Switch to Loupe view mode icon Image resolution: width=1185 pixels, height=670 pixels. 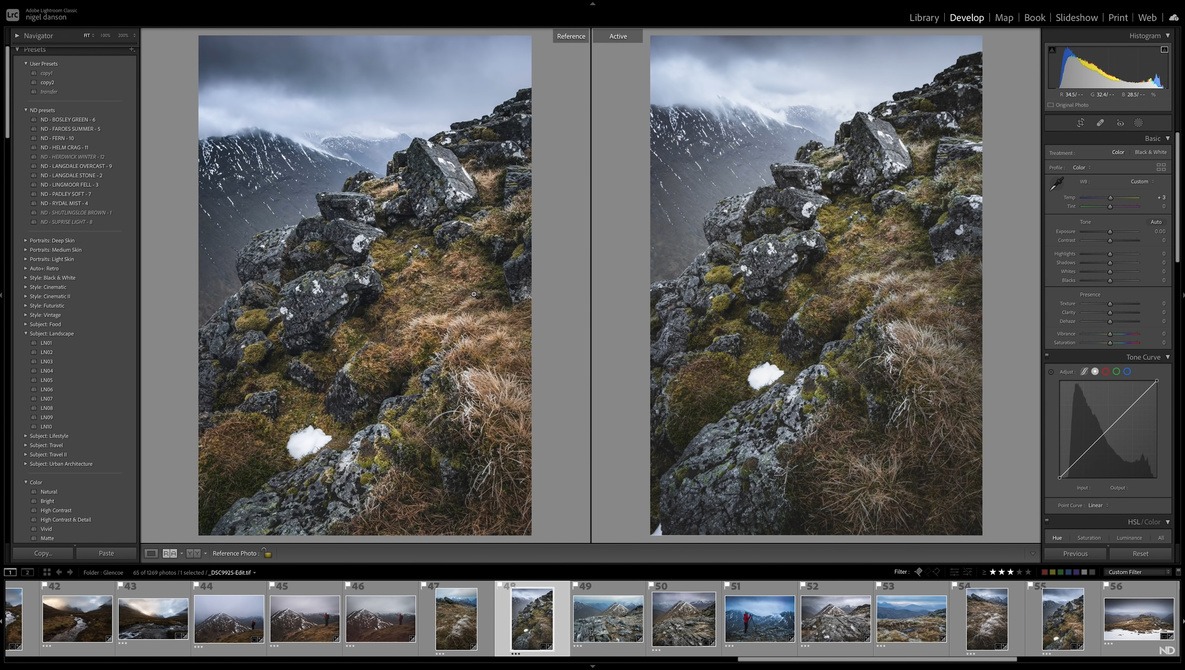[x=151, y=553]
